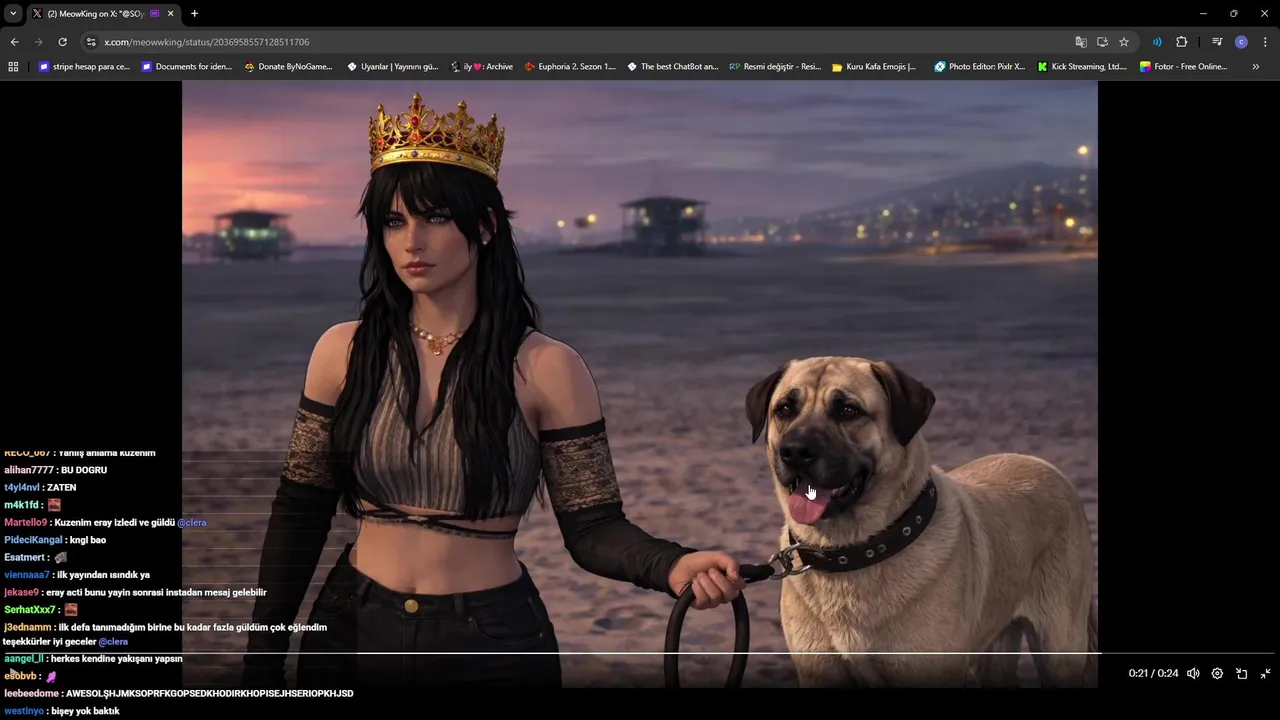
Task: Go back to the previous page
Action: tap(14, 42)
